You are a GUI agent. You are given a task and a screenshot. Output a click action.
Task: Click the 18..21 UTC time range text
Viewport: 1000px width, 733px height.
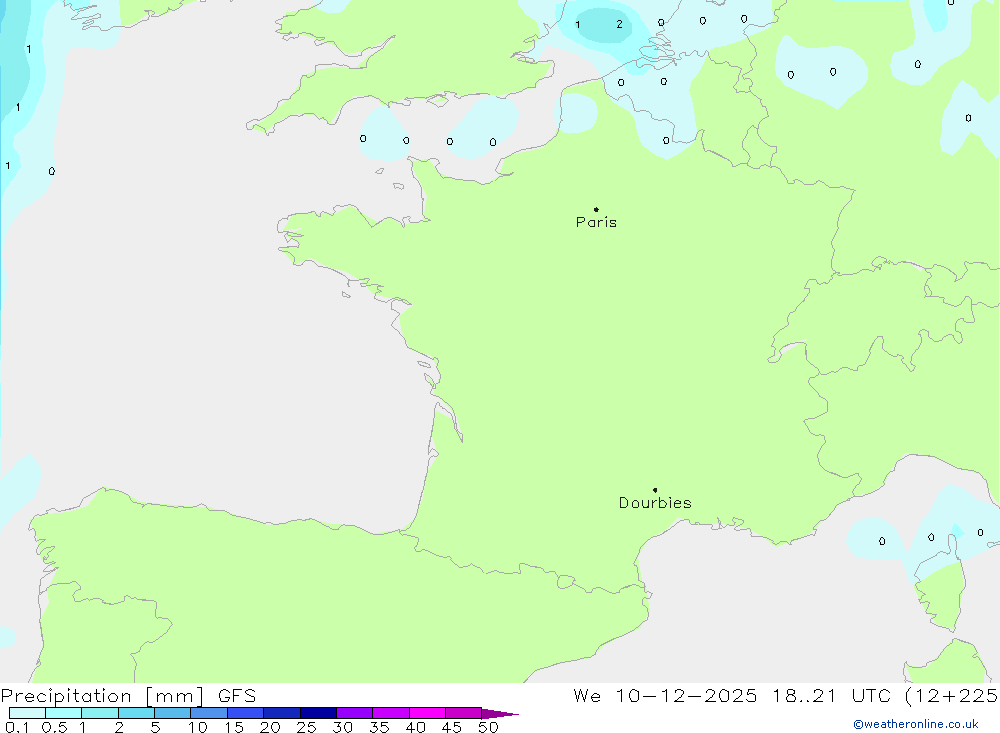click(x=808, y=696)
